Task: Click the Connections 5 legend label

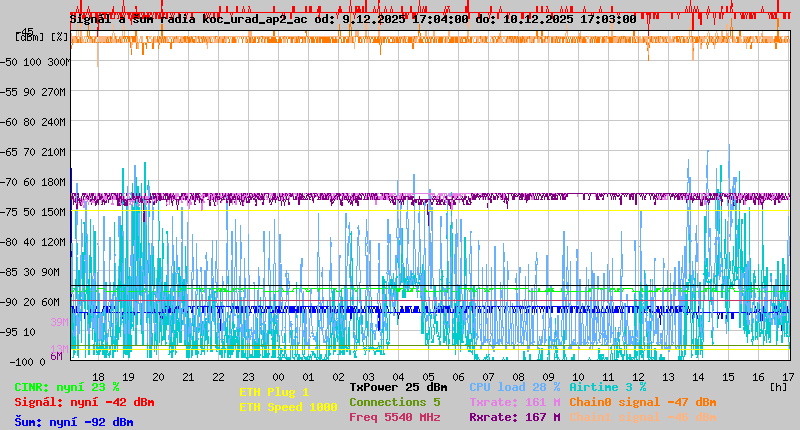Action: click(394, 402)
